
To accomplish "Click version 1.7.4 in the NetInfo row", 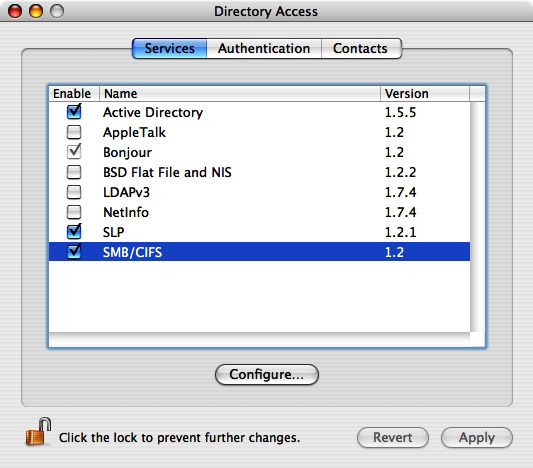I will (x=400, y=212).
